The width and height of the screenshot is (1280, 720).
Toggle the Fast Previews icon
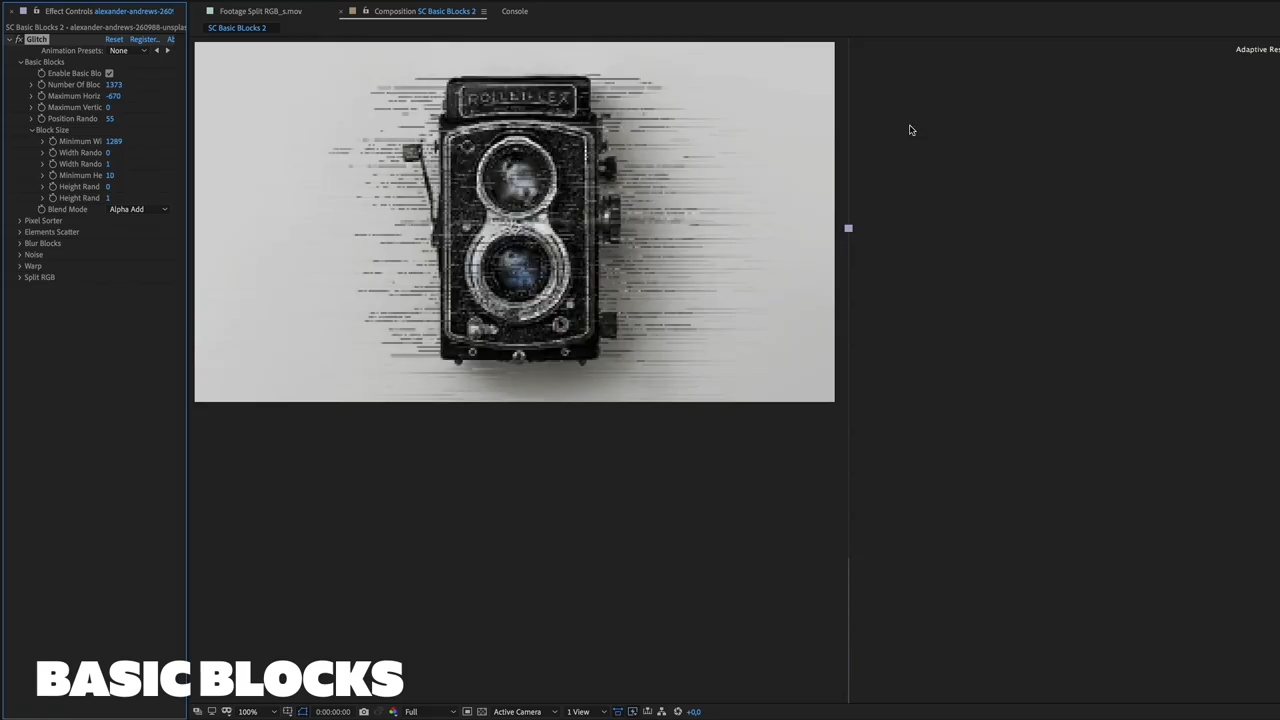pos(633,712)
